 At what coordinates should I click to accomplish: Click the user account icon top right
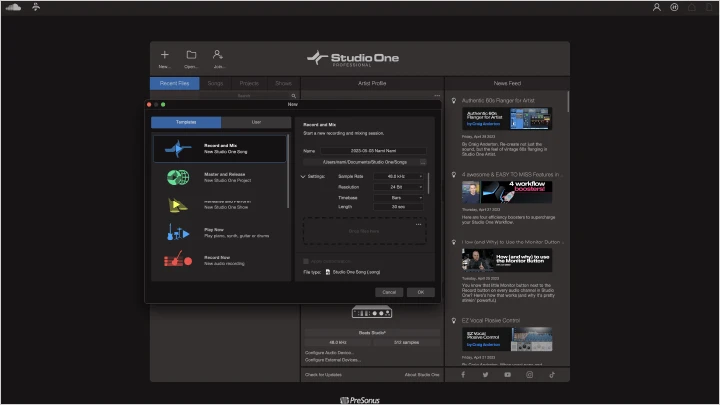coord(657,7)
